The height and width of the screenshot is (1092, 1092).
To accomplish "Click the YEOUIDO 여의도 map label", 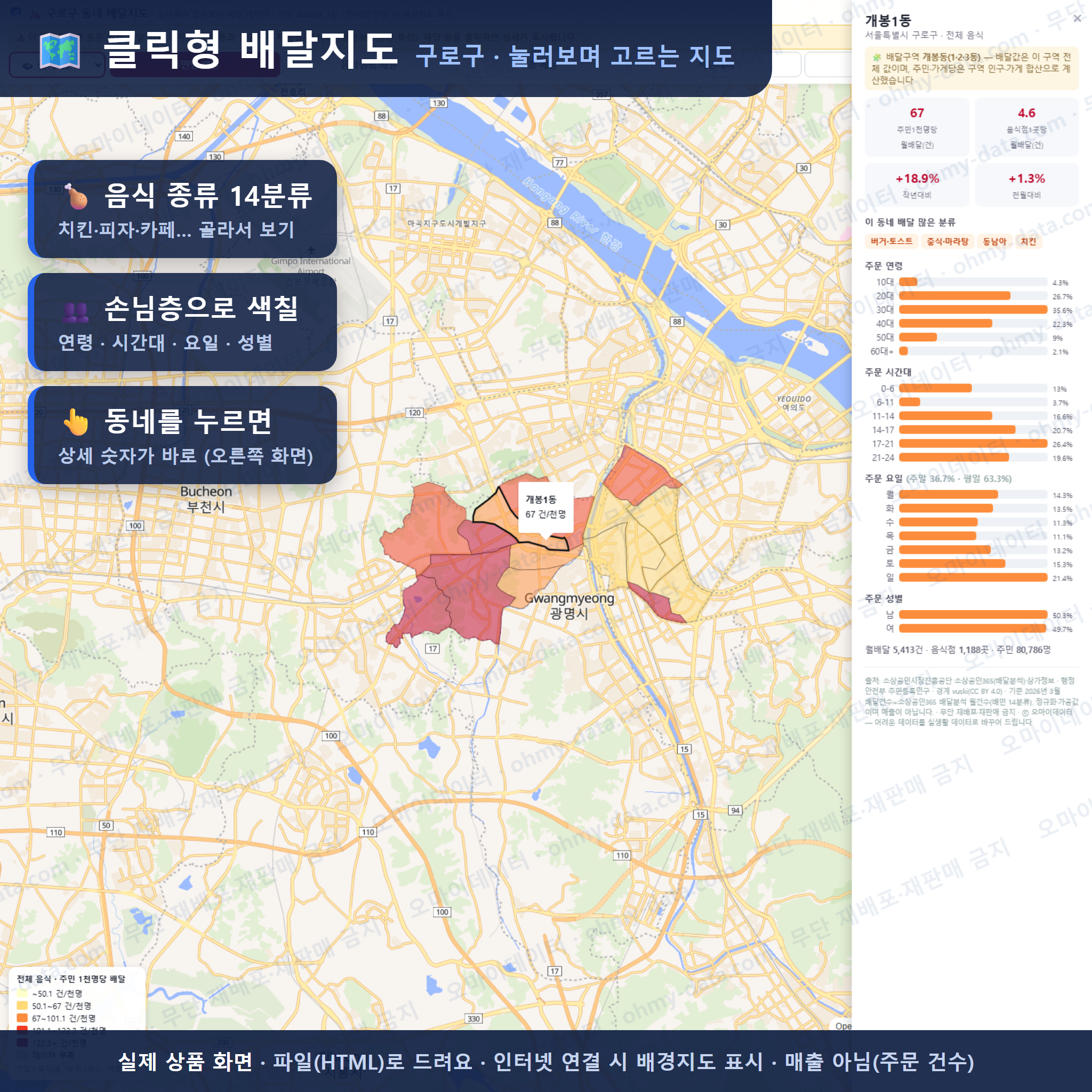I will pos(793,403).
